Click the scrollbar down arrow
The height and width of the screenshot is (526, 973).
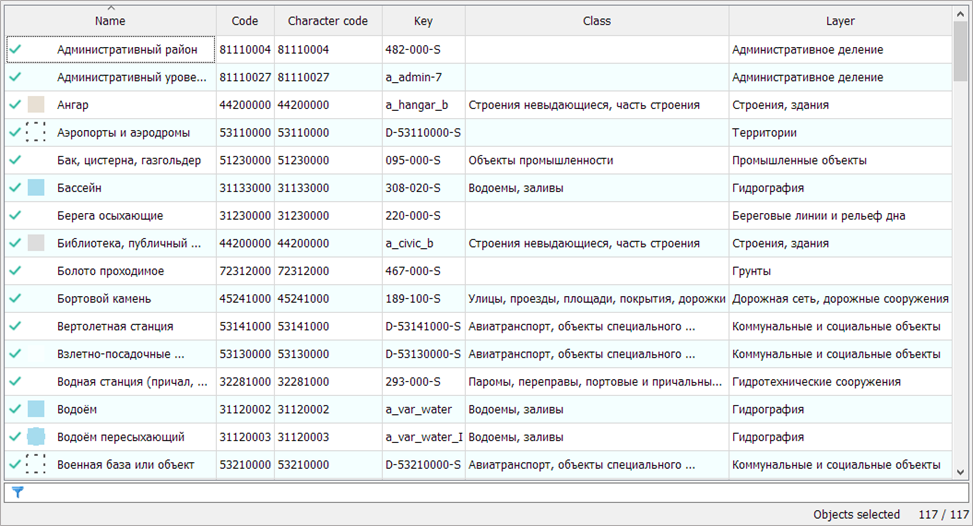(x=960, y=471)
